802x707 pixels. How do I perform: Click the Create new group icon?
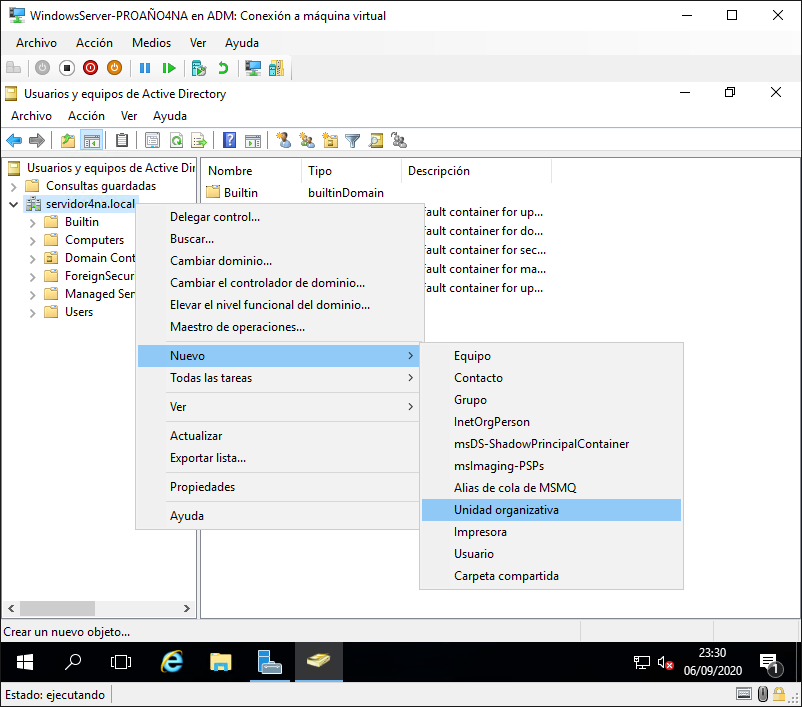pyautogui.click(x=307, y=140)
